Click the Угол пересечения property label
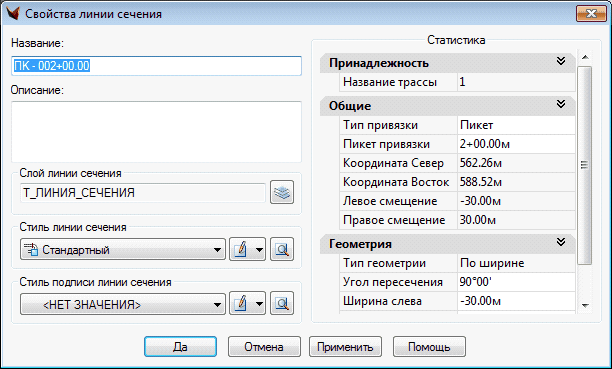Image resolution: width=612 pixels, height=369 pixels. (x=393, y=282)
